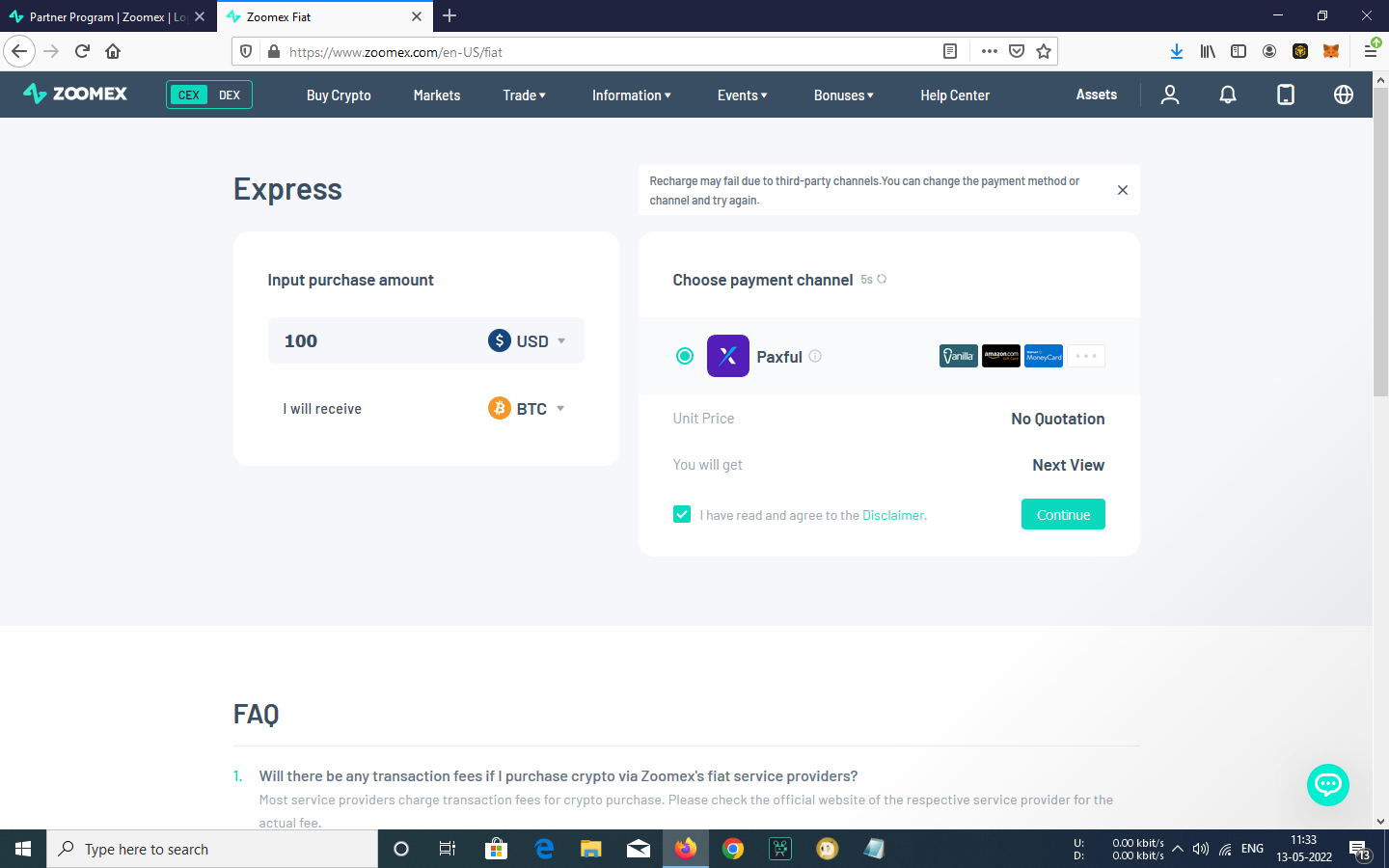This screenshot has width=1389, height=868.
Task: Expand the Bonuses menu
Action: (x=844, y=95)
